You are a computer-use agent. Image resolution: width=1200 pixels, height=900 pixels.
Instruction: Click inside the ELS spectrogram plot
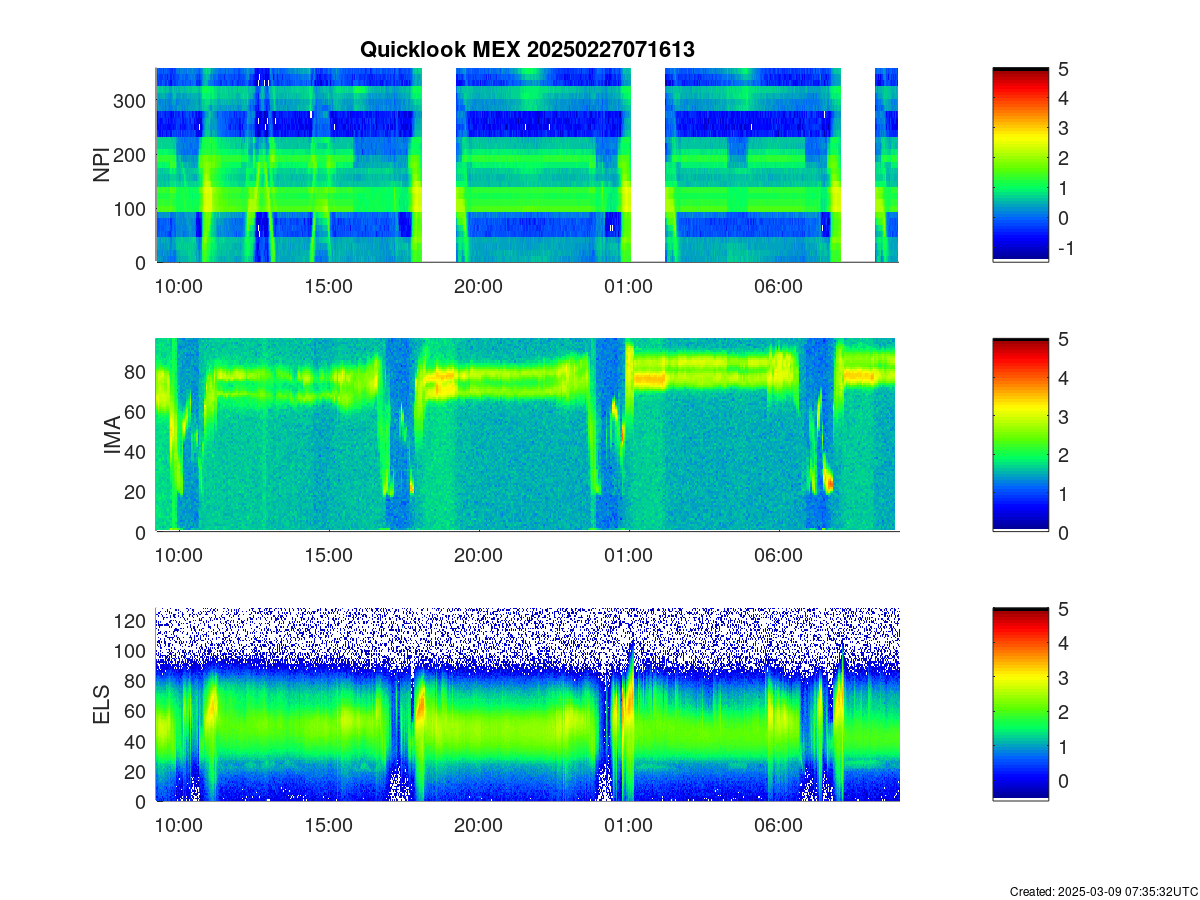527,704
